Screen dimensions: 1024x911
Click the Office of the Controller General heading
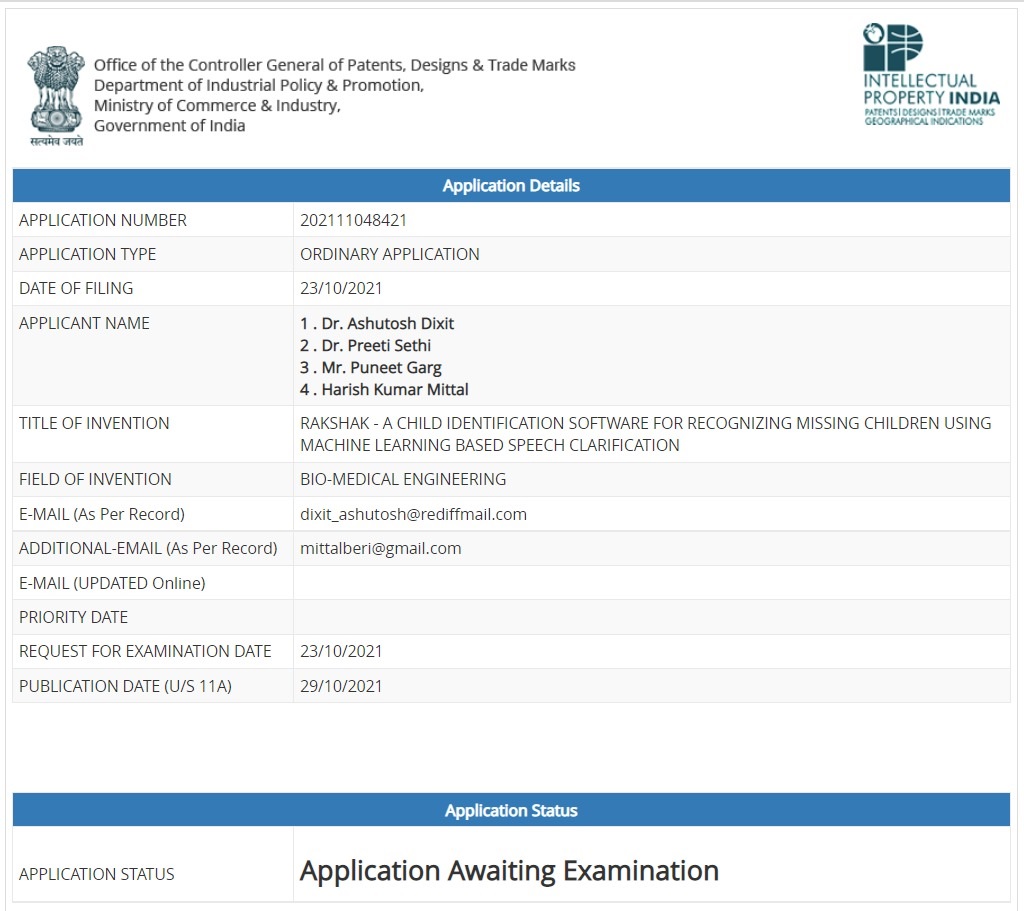click(x=334, y=65)
